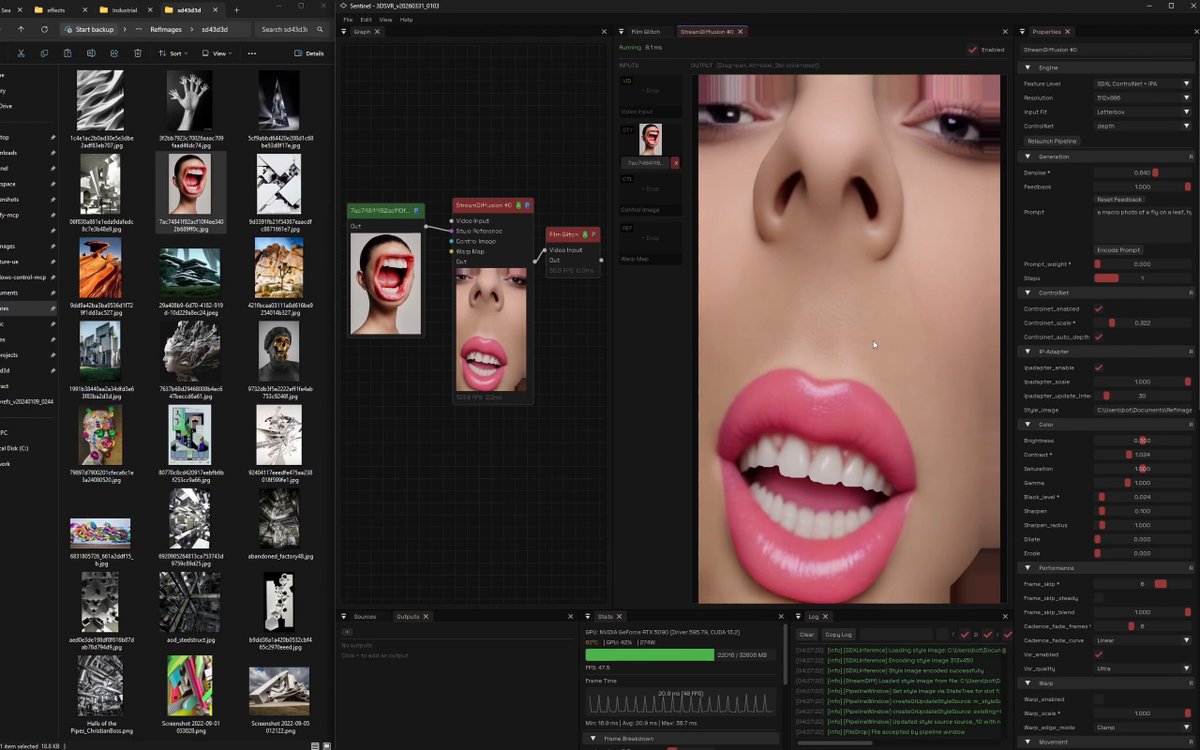Adjust the Denoise slider
Image resolution: width=1200 pixels, height=750 pixels.
click(1143, 172)
